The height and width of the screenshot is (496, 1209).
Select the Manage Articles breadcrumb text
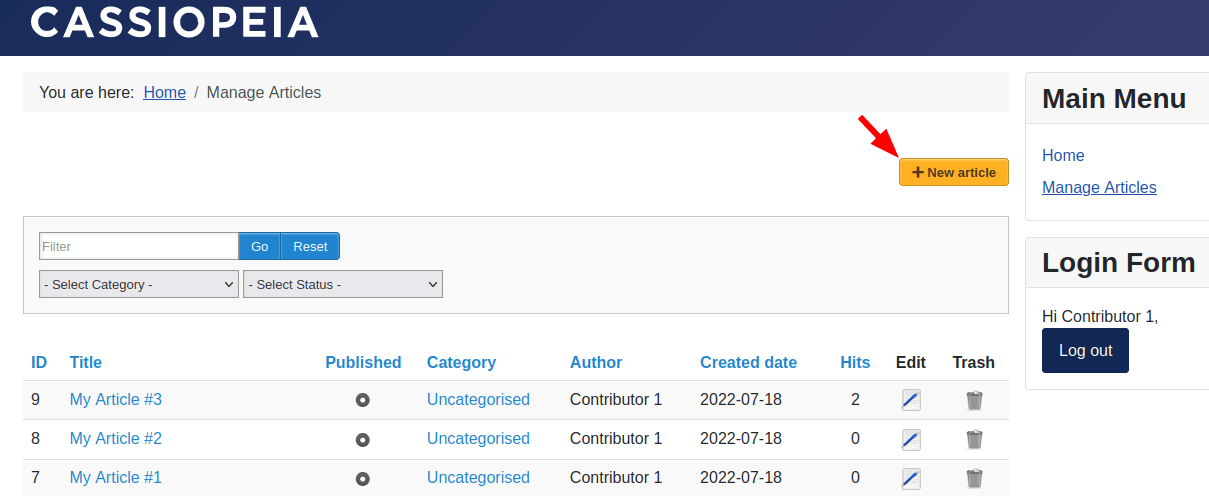pyautogui.click(x=264, y=92)
